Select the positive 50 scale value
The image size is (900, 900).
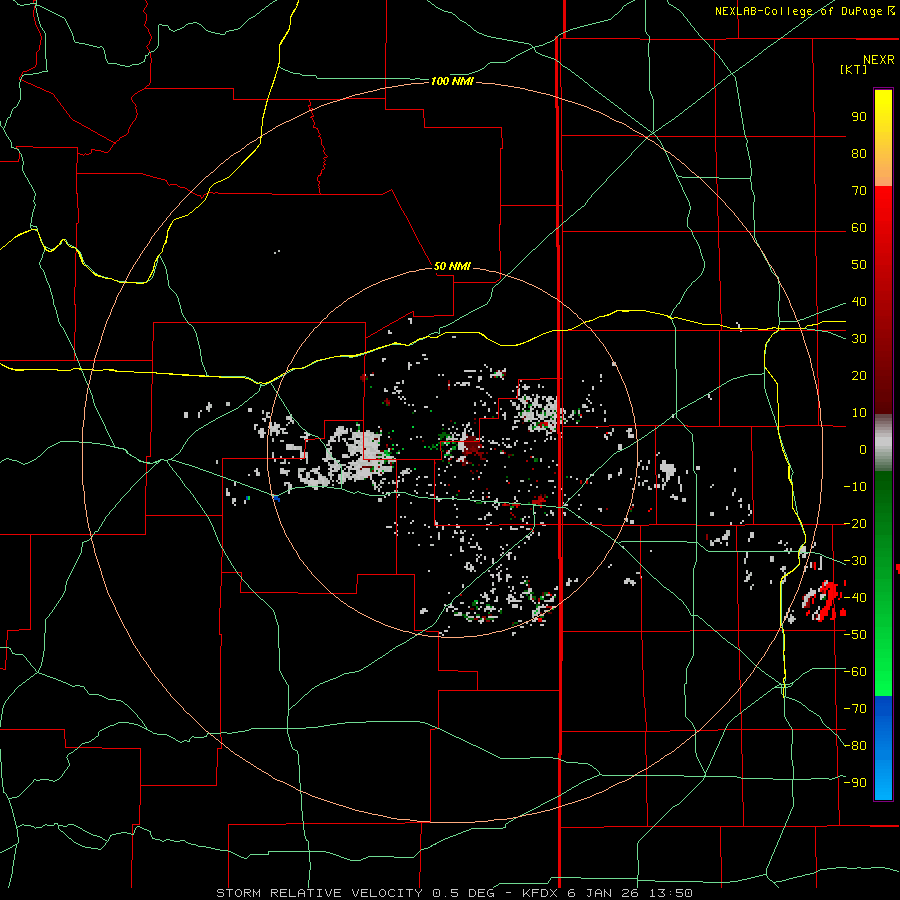pyautogui.click(x=859, y=265)
